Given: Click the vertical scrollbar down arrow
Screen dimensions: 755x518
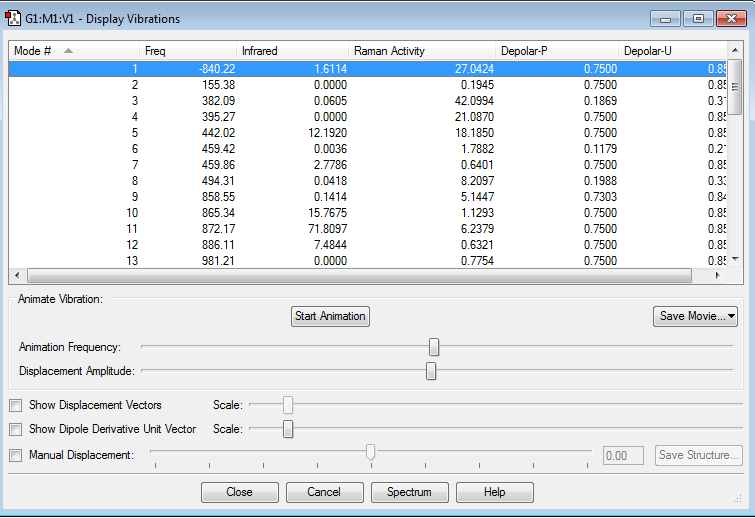Looking at the screenshot, I should click(x=735, y=259).
